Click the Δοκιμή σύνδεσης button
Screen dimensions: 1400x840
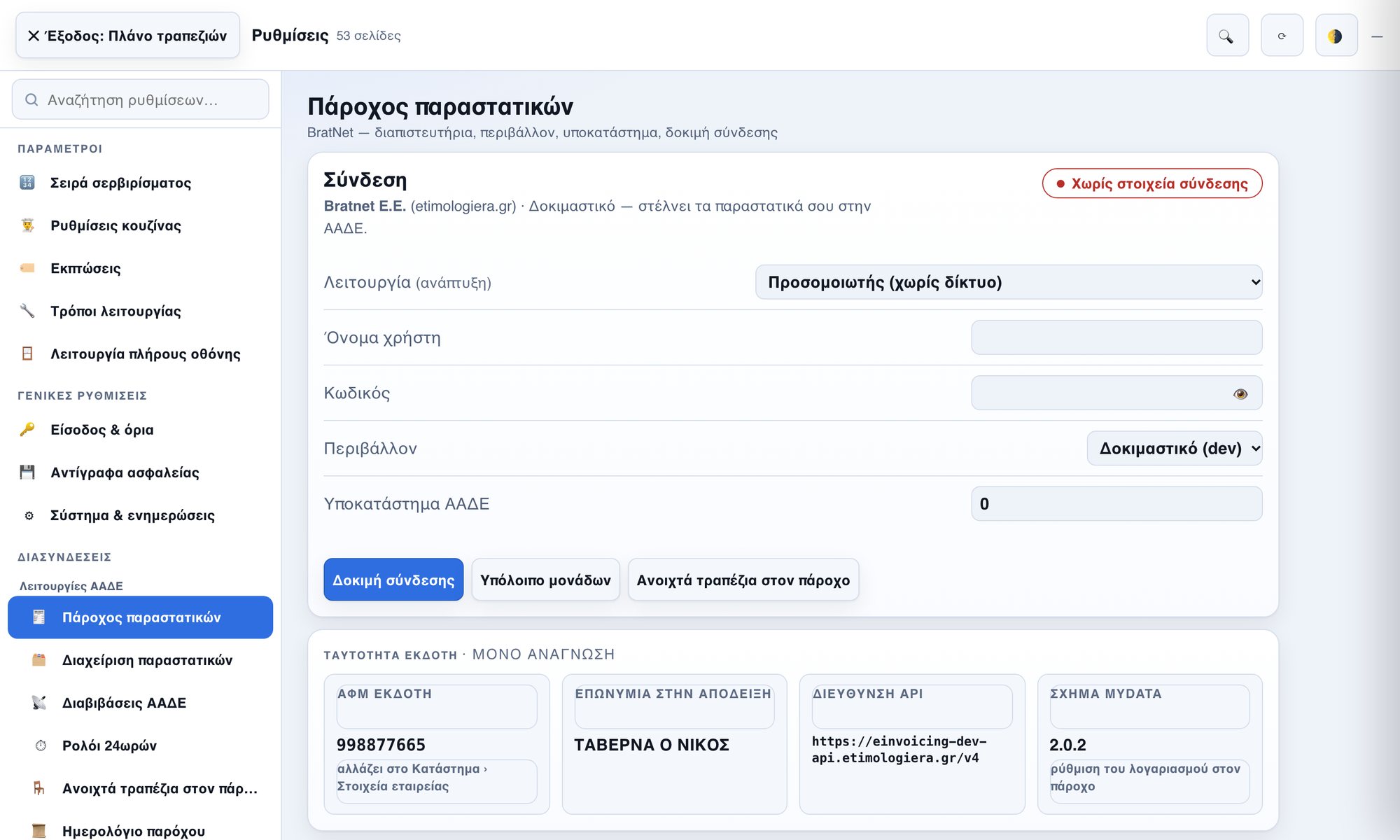393,580
